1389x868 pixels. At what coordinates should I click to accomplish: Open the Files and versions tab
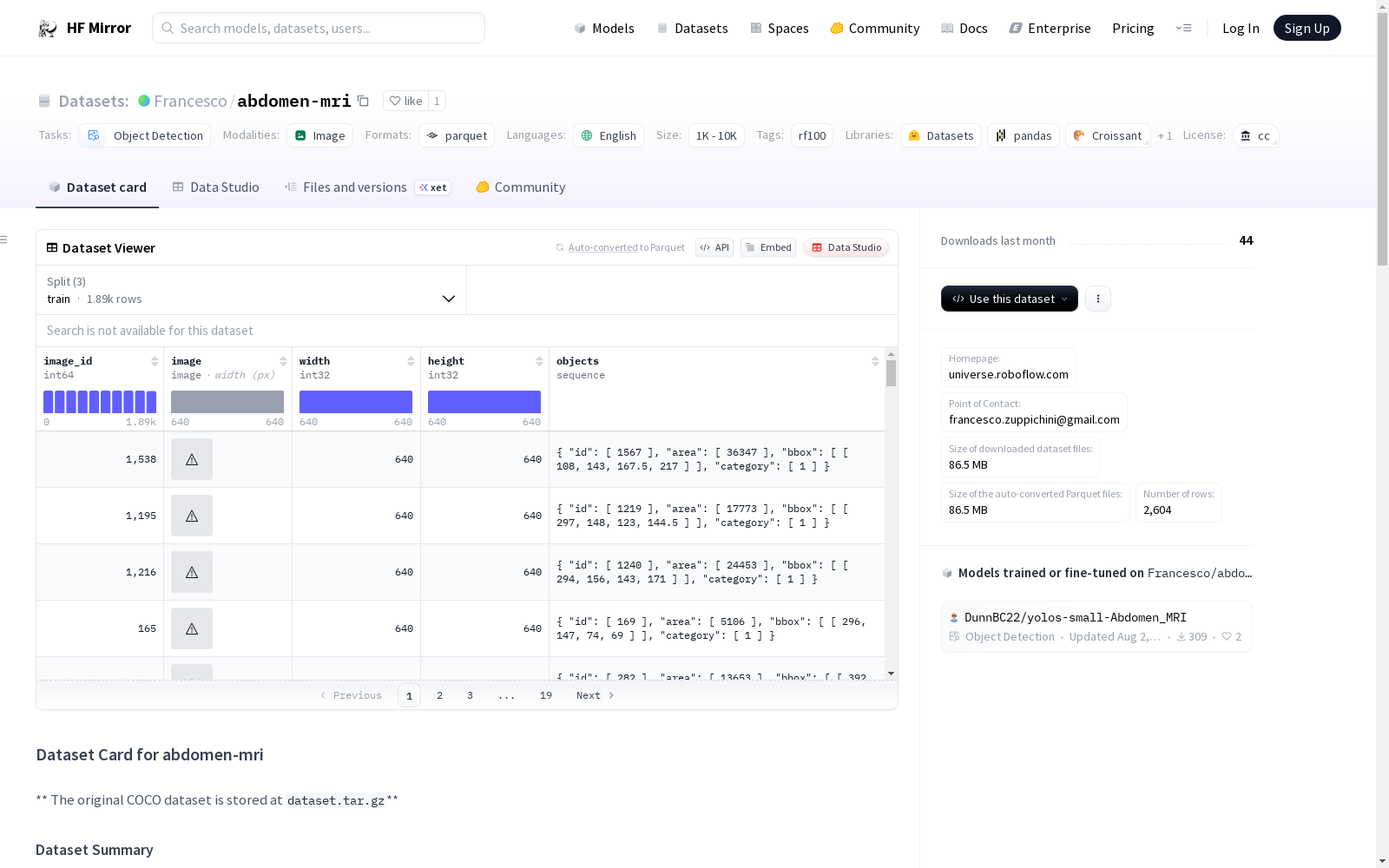(367, 187)
